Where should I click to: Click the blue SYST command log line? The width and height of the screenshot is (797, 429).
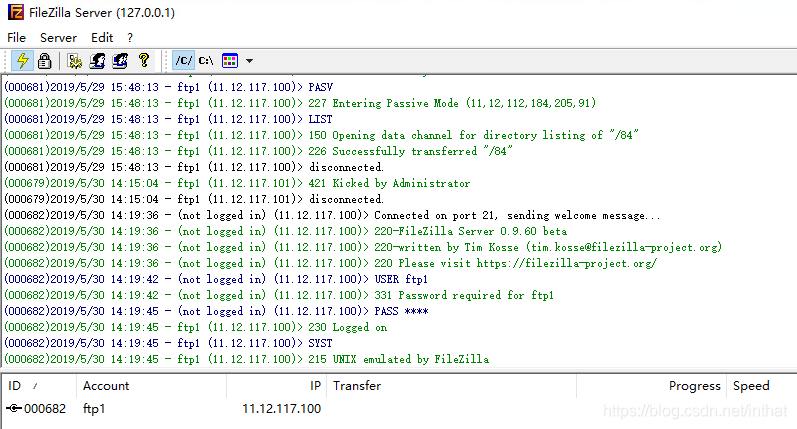[168, 343]
